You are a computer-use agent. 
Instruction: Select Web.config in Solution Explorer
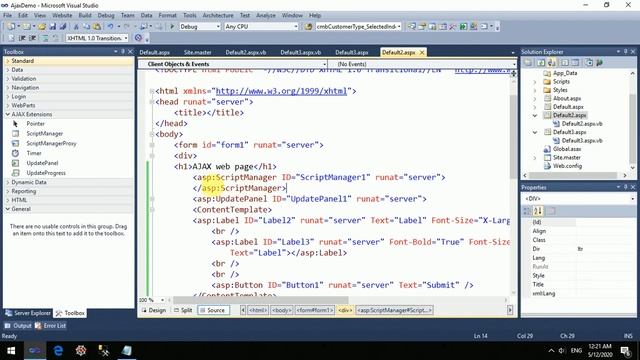pyautogui.click(x=567, y=166)
